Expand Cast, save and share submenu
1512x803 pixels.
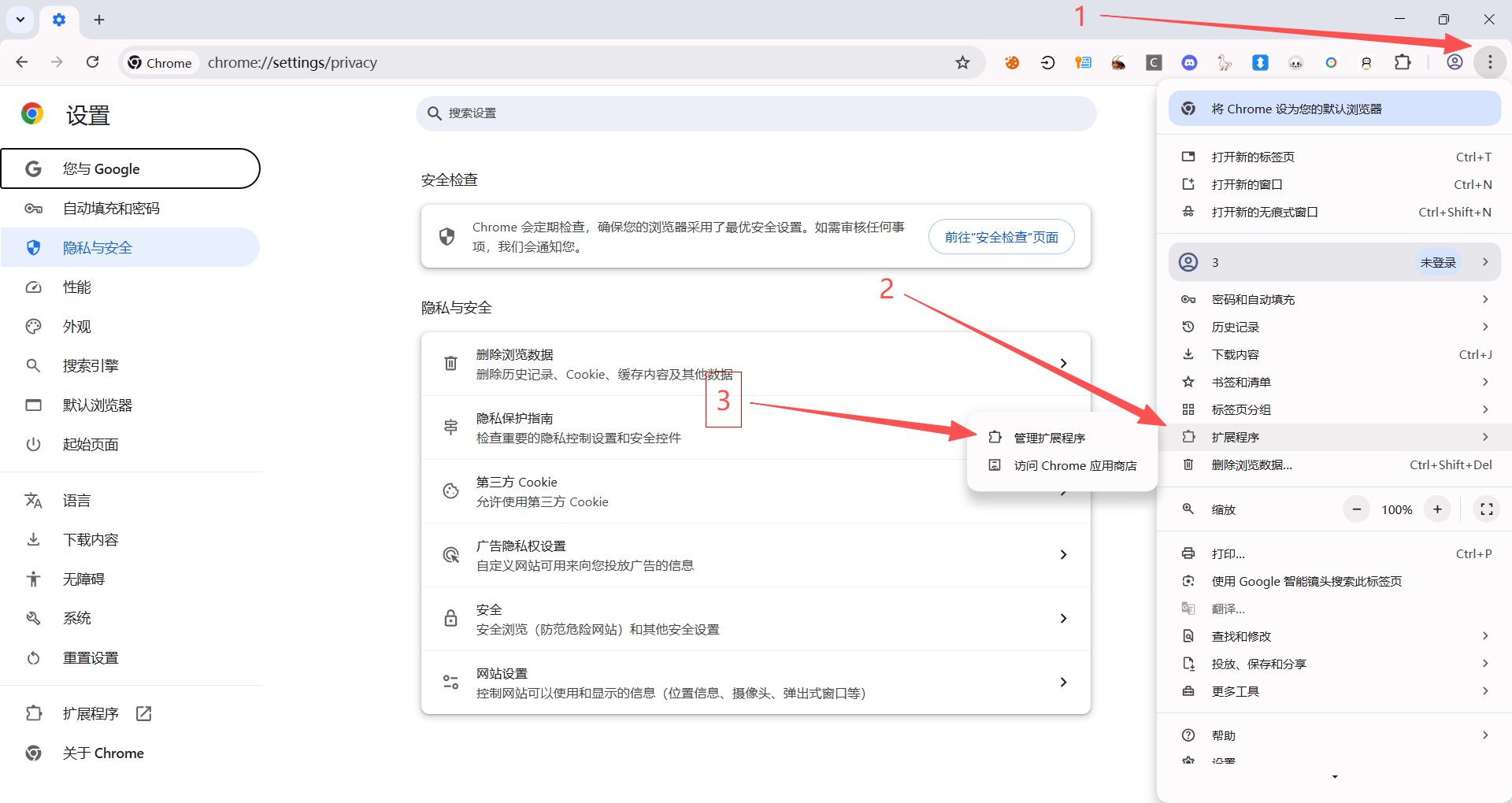pos(1335,664)
